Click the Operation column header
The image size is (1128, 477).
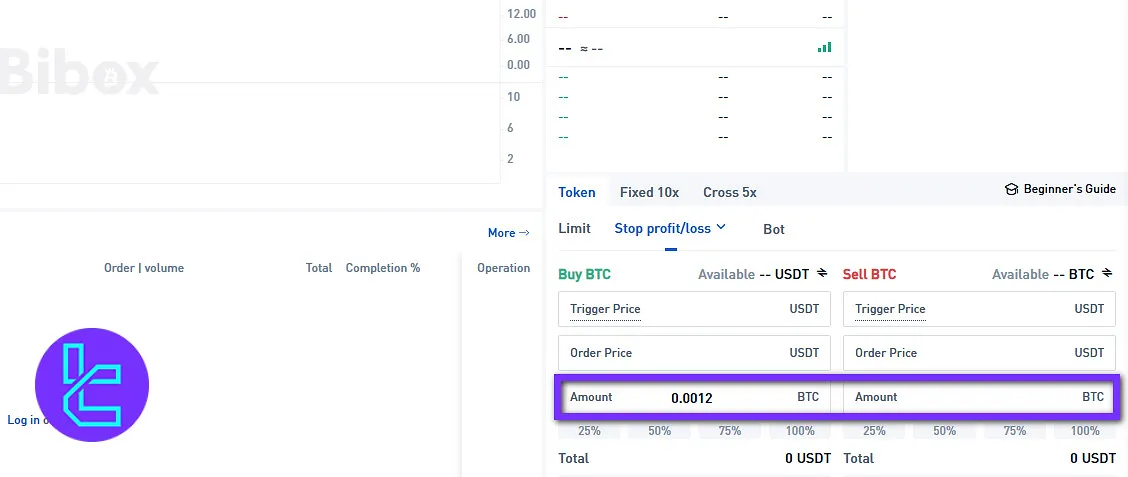coord(504,268)
